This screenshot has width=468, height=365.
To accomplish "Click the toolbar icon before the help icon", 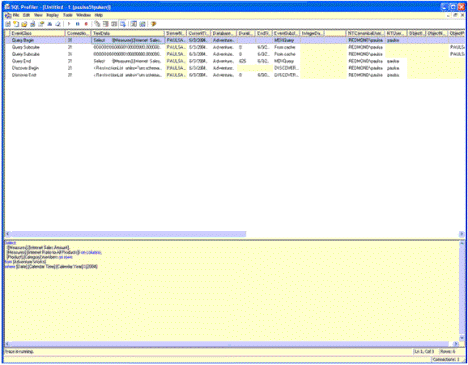I will click(142, 24).
